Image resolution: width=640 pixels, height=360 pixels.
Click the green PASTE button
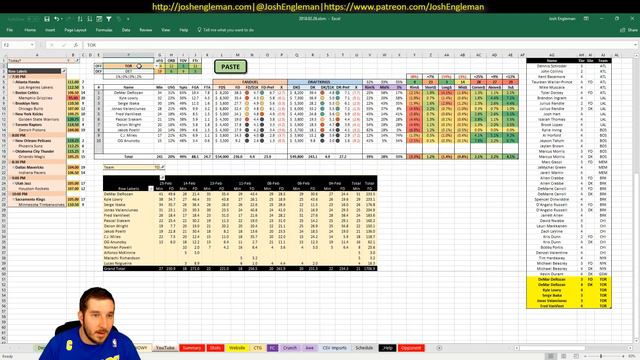(230, 67)
